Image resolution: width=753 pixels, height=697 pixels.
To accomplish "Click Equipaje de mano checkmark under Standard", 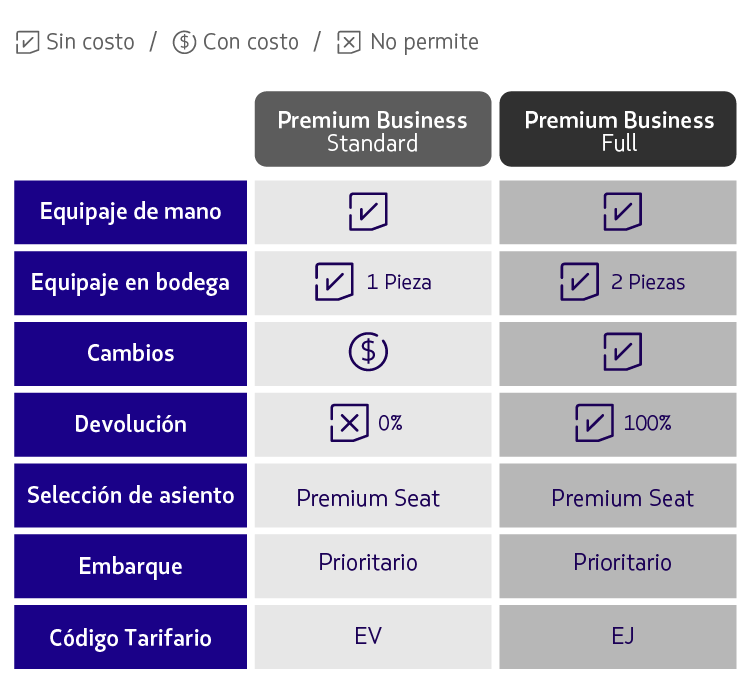I will (x=368, y=211).
